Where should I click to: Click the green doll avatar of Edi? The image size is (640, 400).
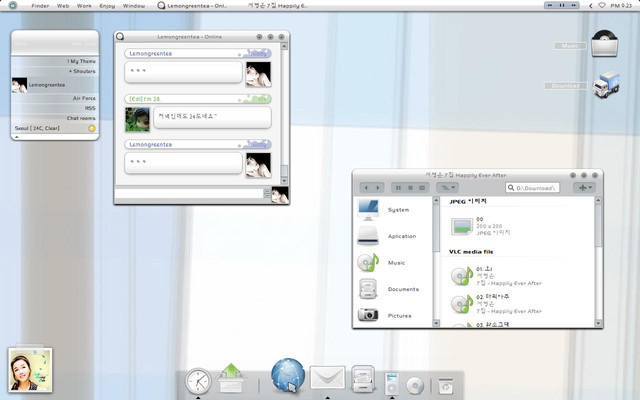138,120
